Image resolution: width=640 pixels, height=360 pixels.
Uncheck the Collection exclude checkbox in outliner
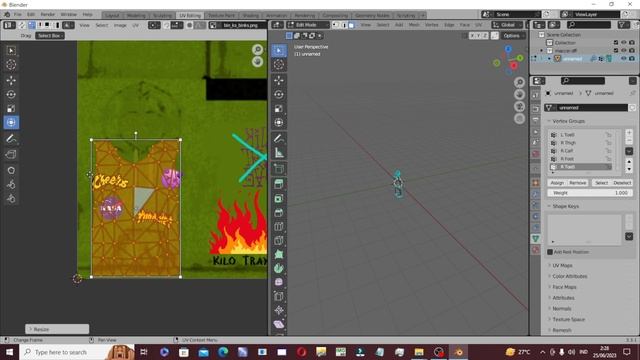click(616, 42)
